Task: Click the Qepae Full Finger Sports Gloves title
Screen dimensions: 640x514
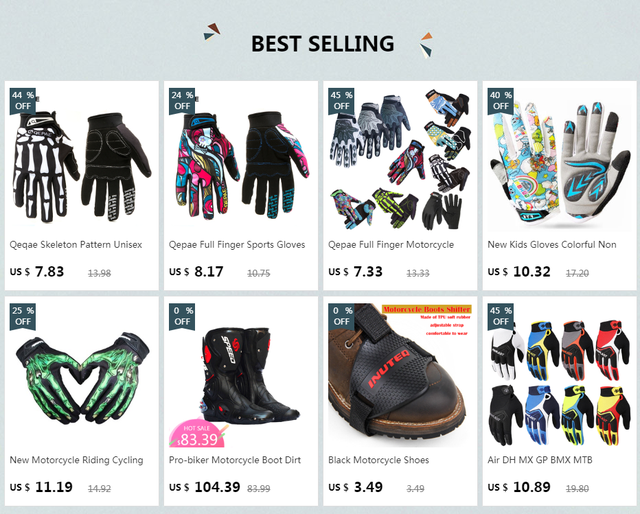Action: pos(237,245)
